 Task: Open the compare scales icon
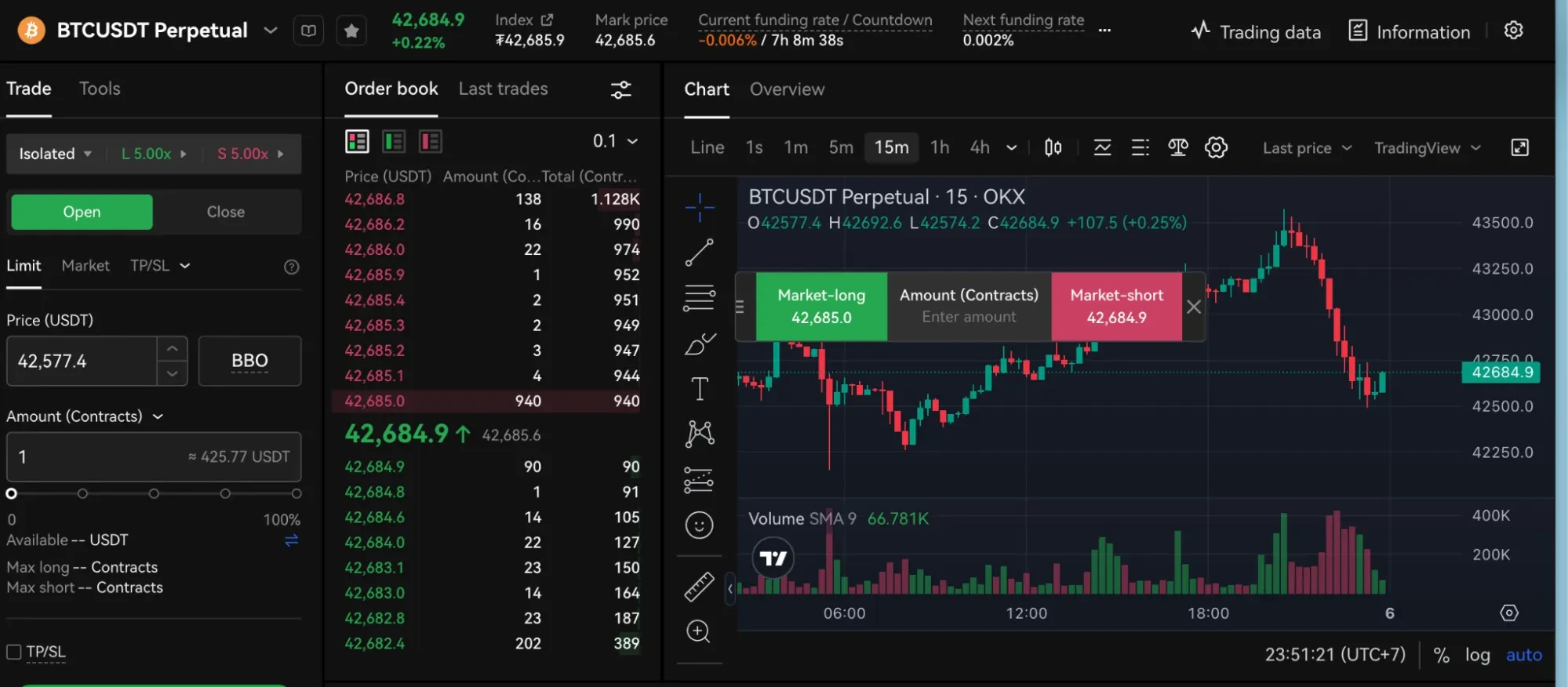click(x=1178, y=147)
